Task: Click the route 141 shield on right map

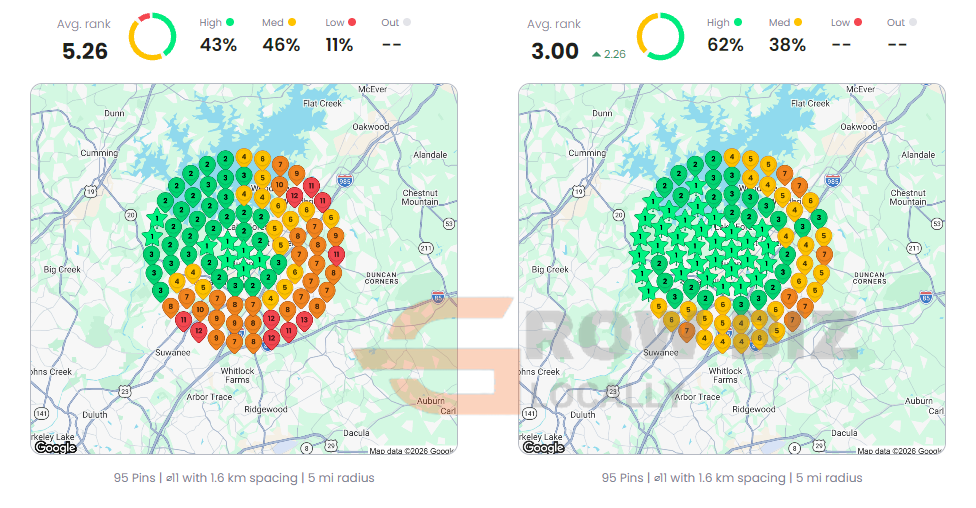Action: pos(530,413)
